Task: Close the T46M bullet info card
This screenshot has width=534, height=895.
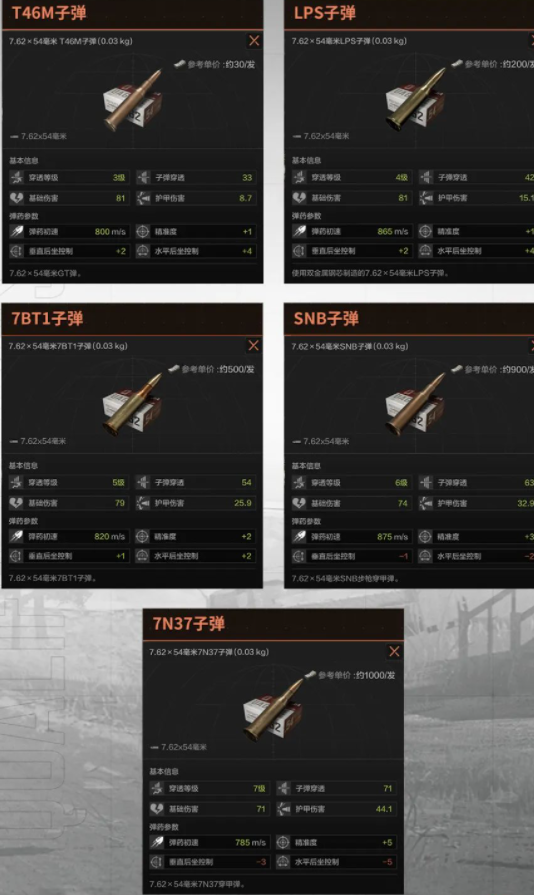Action: point(254,41)
